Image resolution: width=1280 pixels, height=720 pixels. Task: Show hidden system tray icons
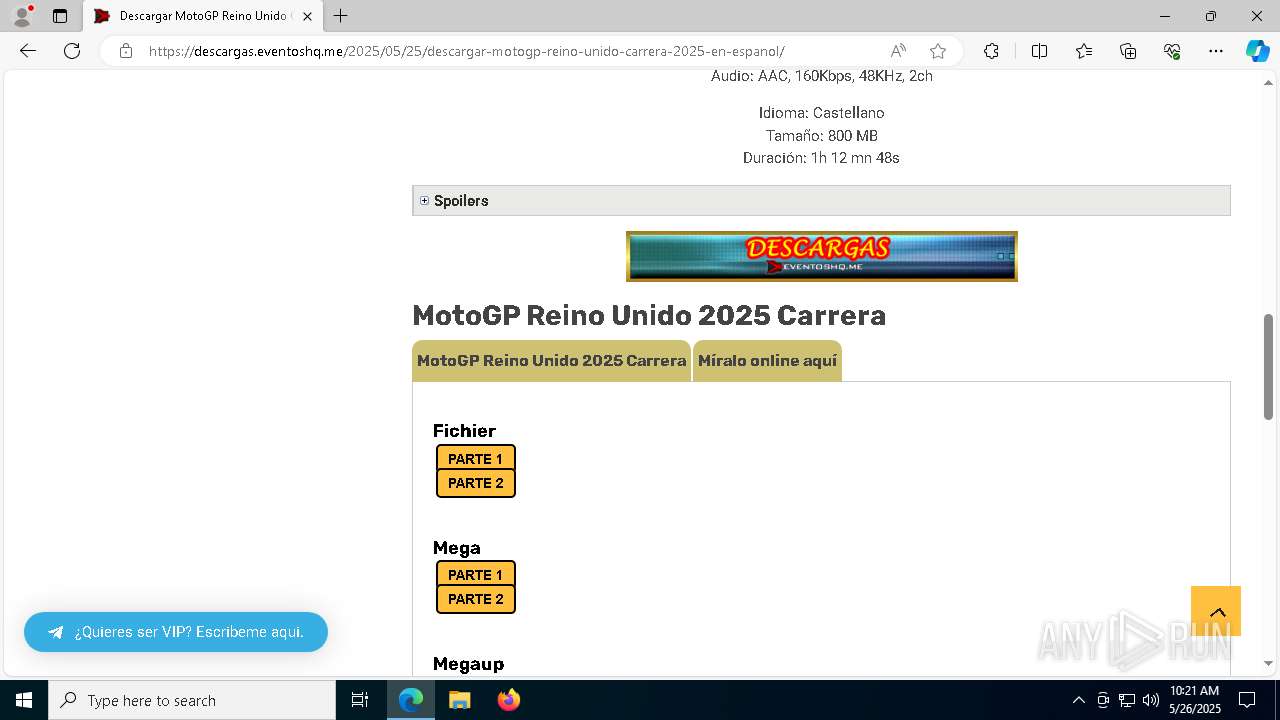[x=1078, y=700]
